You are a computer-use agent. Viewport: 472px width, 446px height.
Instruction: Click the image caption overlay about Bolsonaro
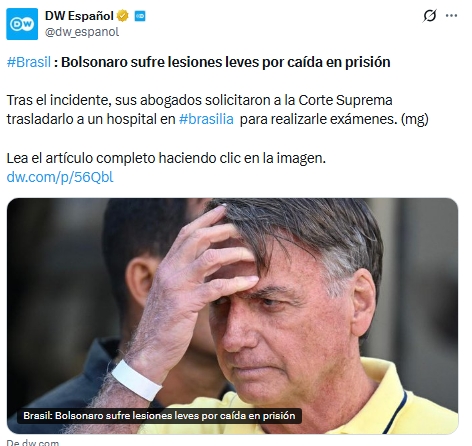pos(159,416)
